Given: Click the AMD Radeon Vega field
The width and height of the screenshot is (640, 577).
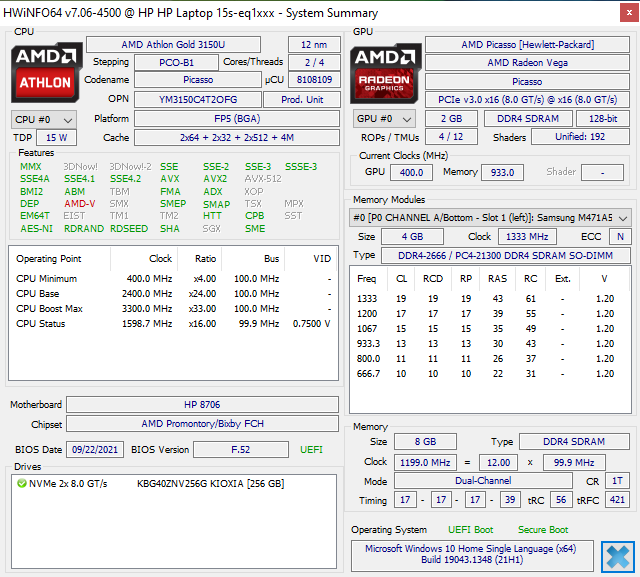Looking at the screenshot, I should pos(527,62).
